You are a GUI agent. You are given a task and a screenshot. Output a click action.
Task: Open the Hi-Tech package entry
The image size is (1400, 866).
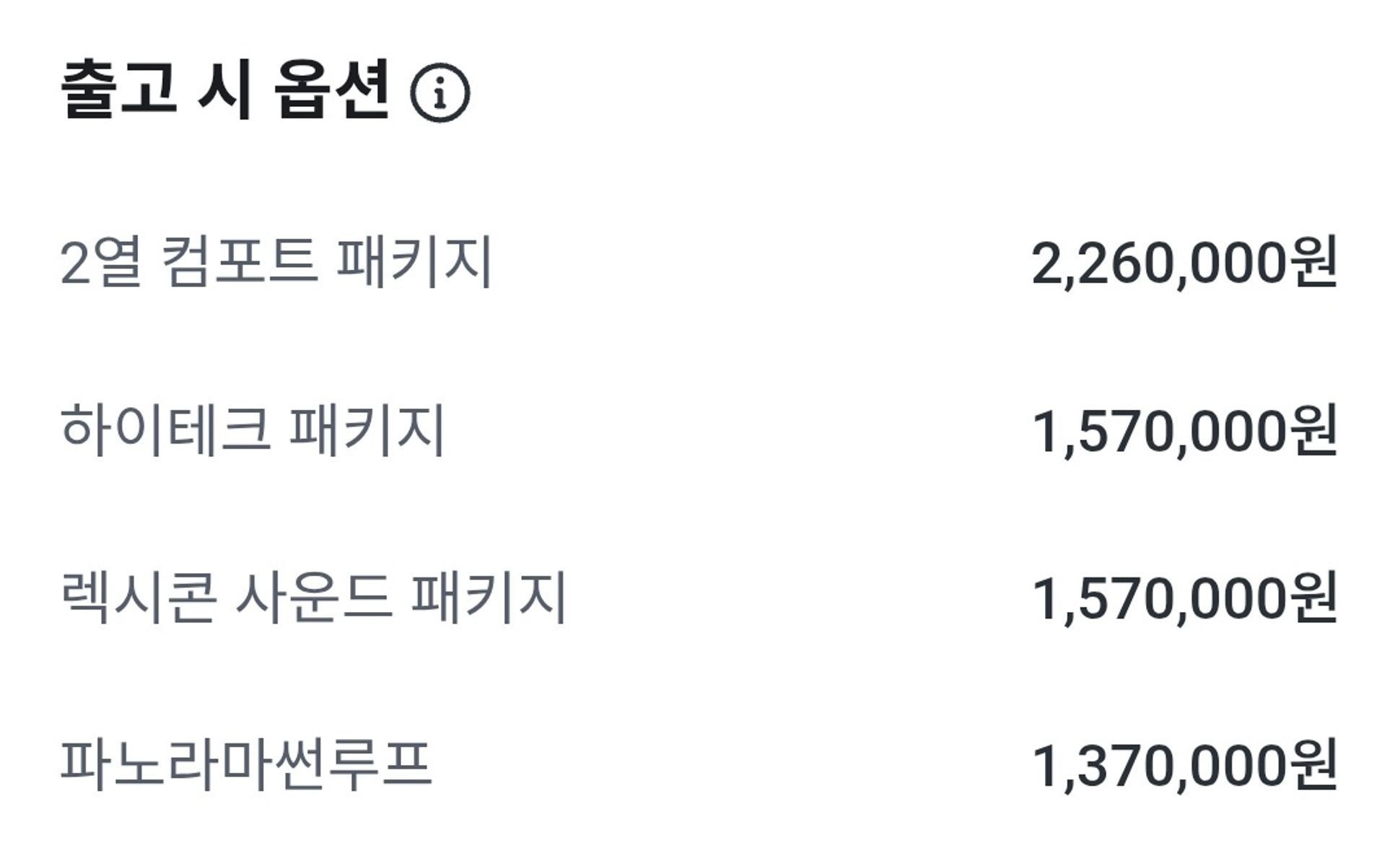[253, 430]
